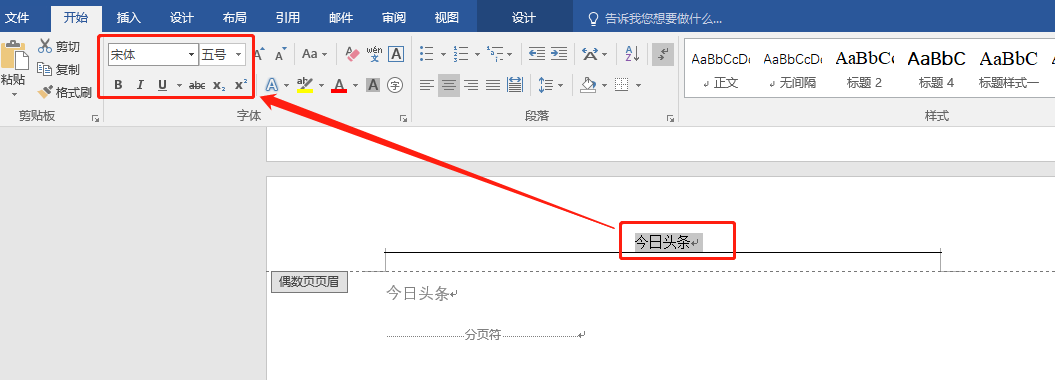The width and height of the screenshot is (1055, 380).
Task: Click the Cut (剪切) scissors button
Action: [x=59, y=46]
